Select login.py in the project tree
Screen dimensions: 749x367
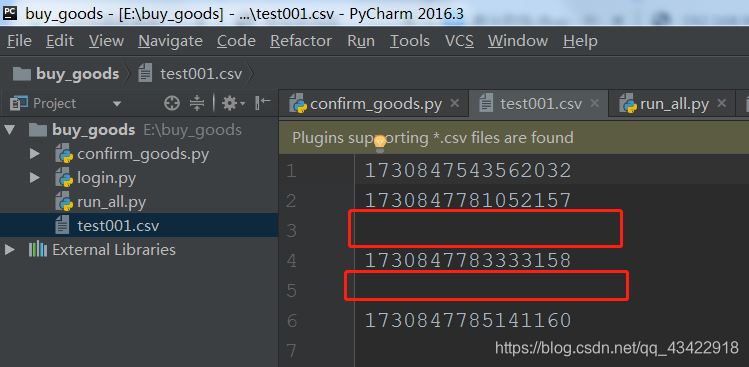coord(106,178)
